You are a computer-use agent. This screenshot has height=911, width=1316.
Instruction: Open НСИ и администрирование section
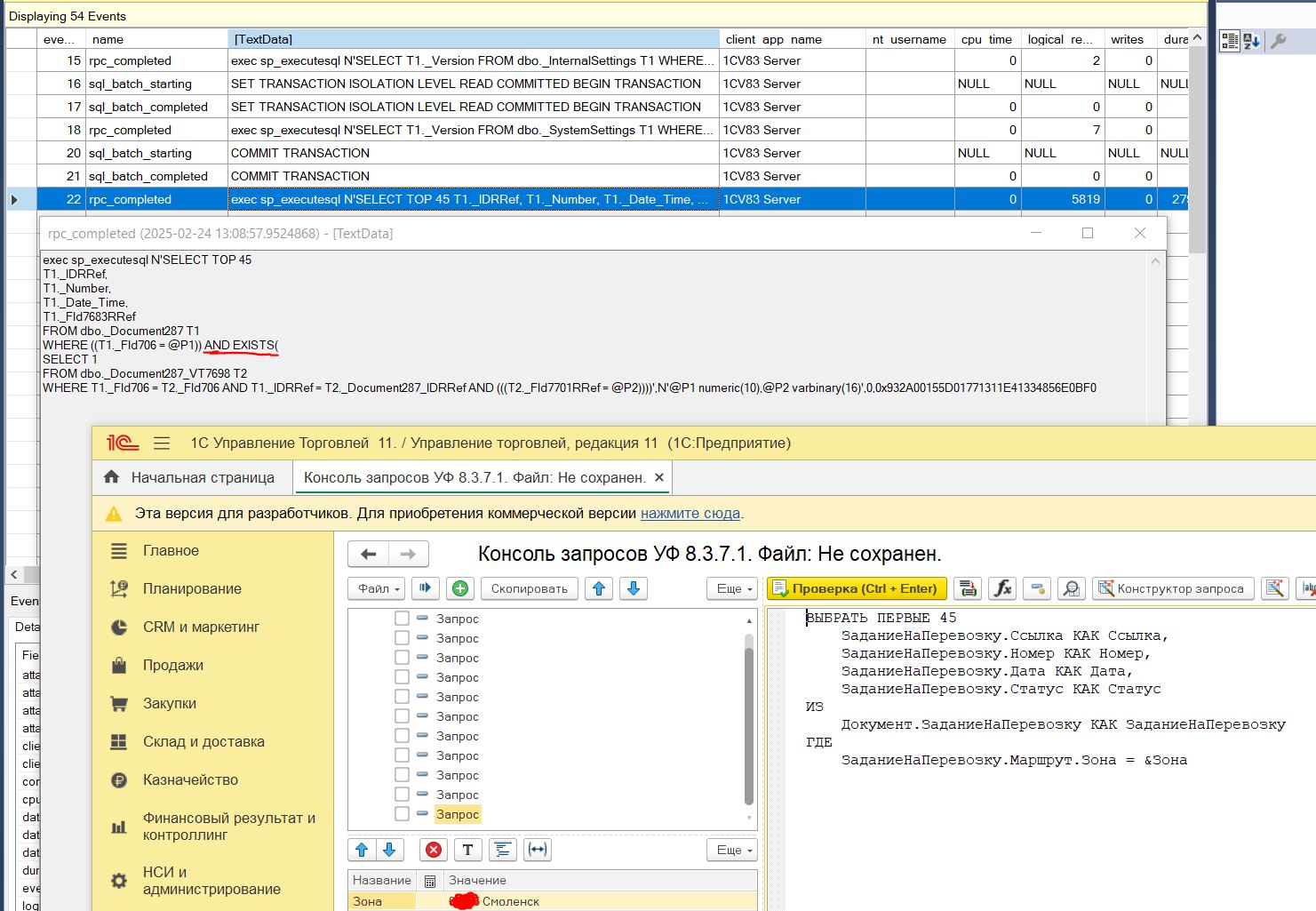coord(213,881)
